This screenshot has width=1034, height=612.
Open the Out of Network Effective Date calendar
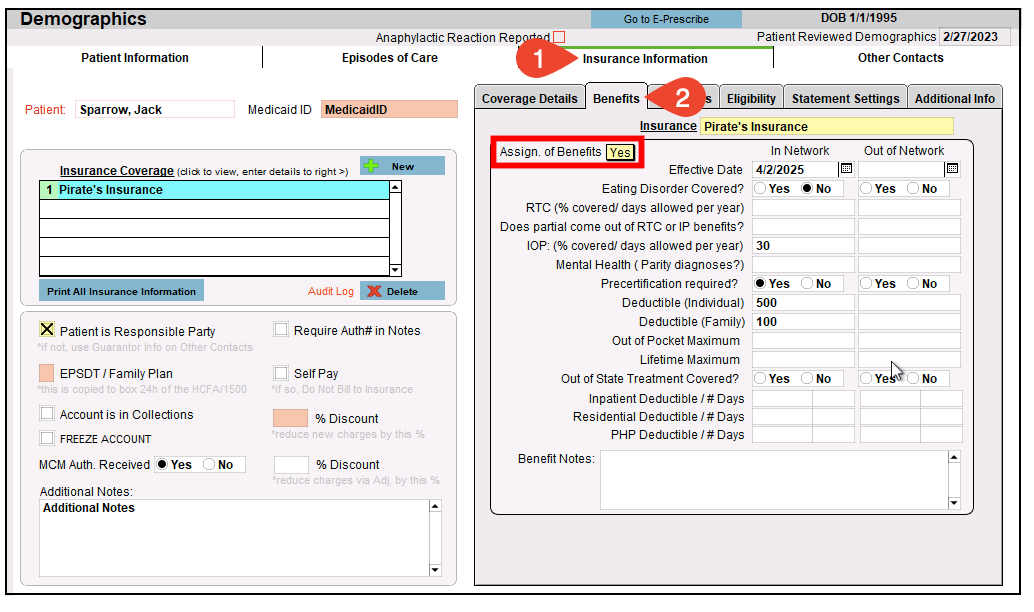tap(951, 169)
